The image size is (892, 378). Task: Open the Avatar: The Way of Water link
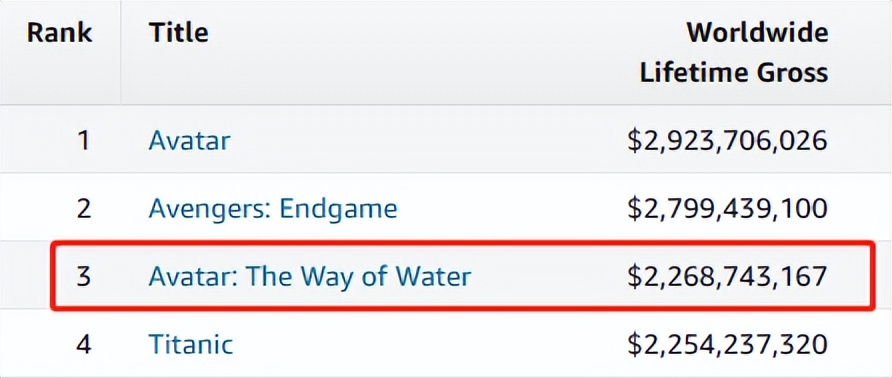(310, 277)
